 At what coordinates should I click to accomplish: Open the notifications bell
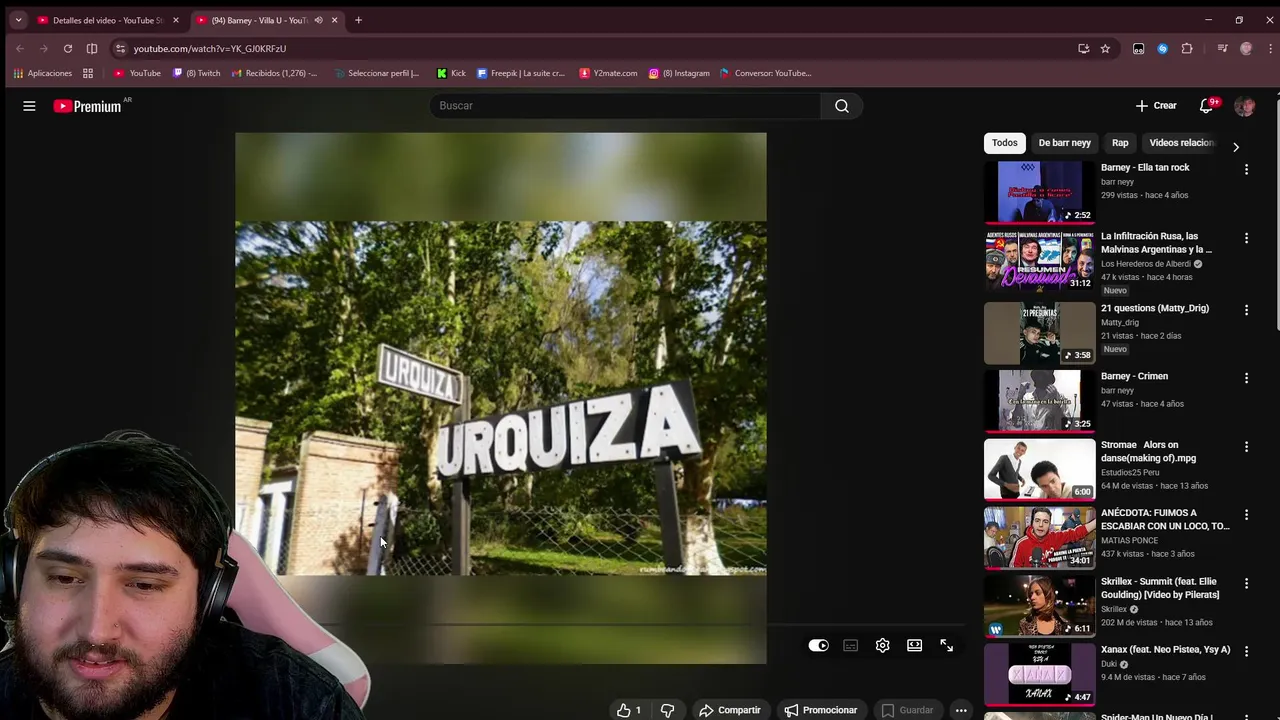(1206, 106)
